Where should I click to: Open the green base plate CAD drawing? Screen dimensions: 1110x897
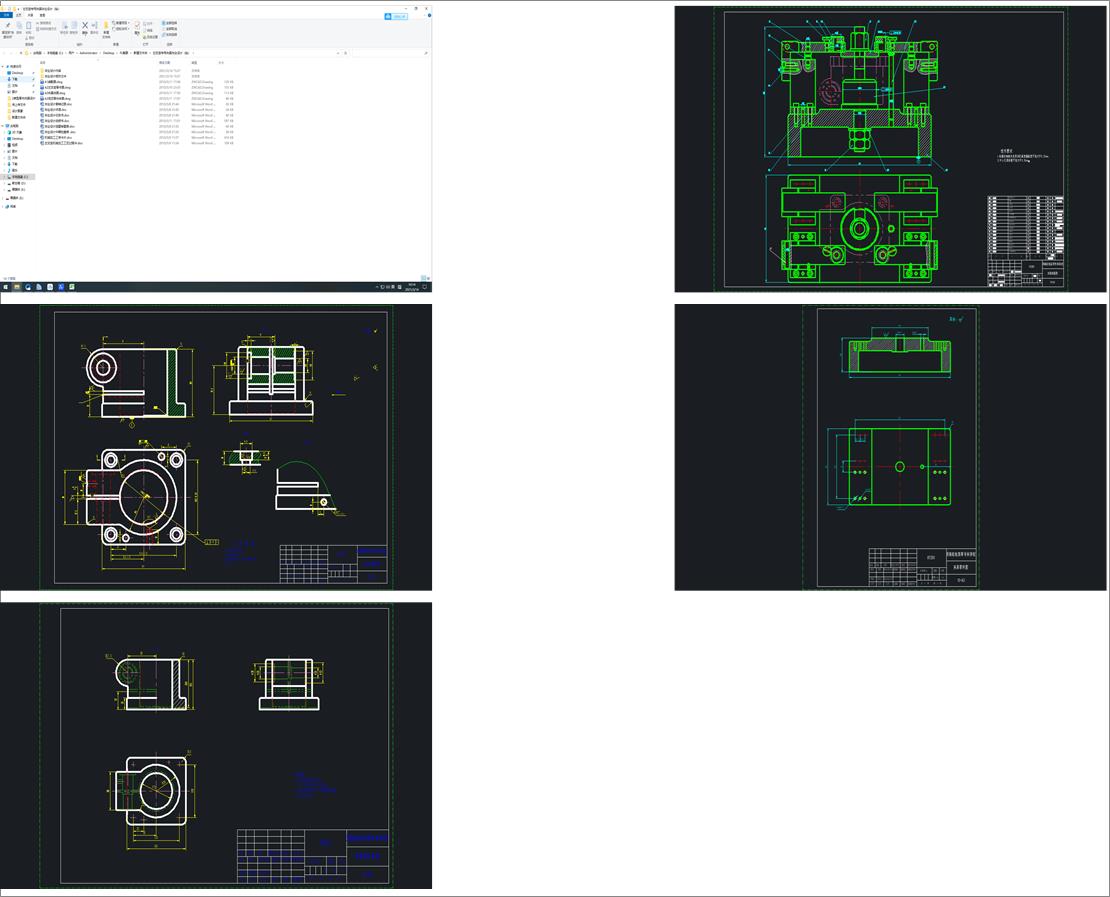tap(890, 447)
